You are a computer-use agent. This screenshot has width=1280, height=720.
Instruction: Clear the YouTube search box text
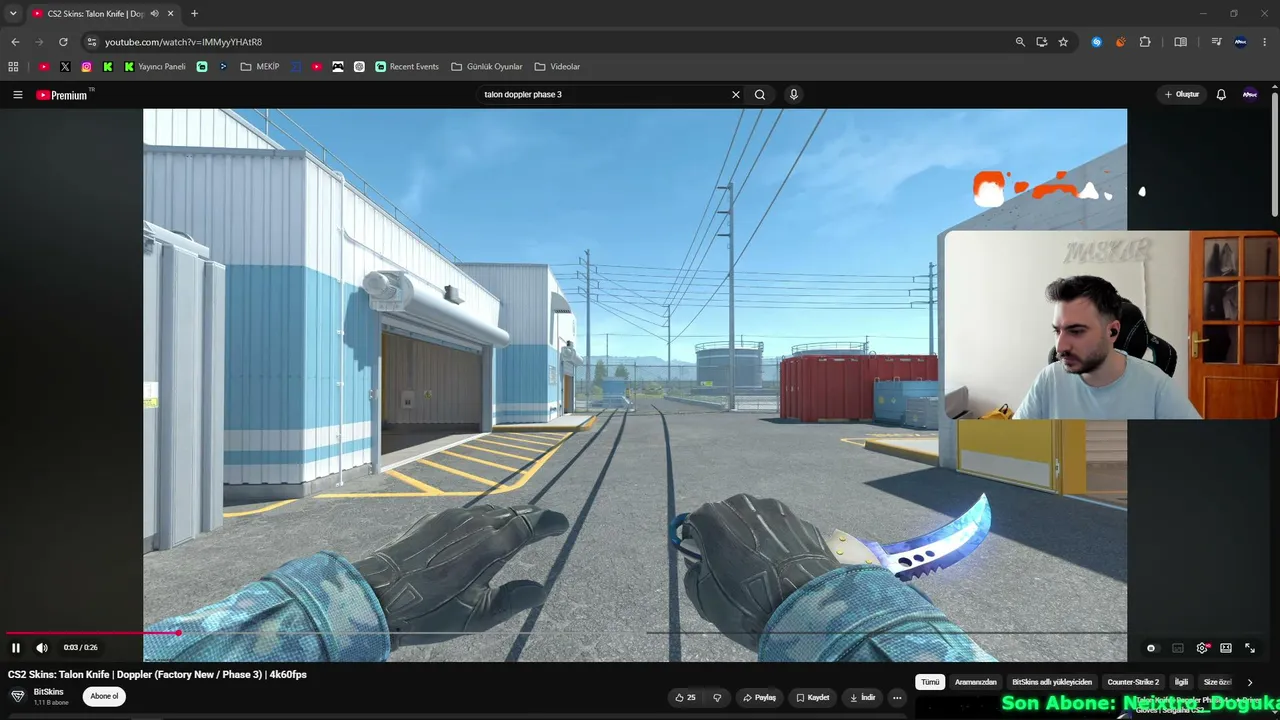click(736, 95)
